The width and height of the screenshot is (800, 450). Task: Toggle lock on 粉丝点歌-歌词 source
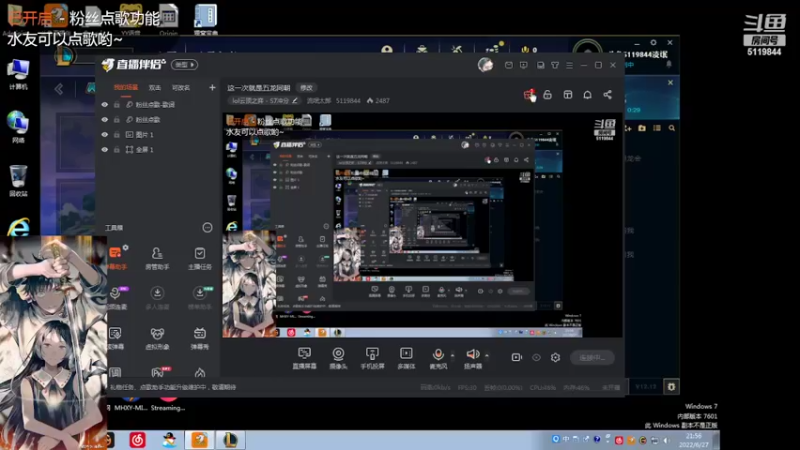pyautogui.click(x=117, y=105)
